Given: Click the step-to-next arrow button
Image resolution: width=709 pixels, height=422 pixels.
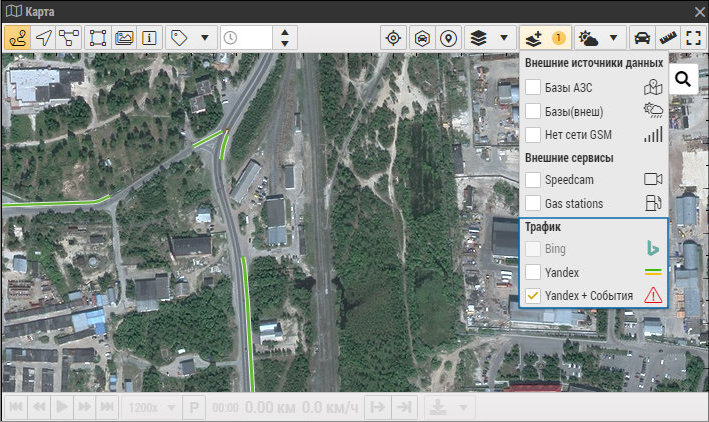Looking at the screenshot, I should pyautogui.click(x=377, y=407).
